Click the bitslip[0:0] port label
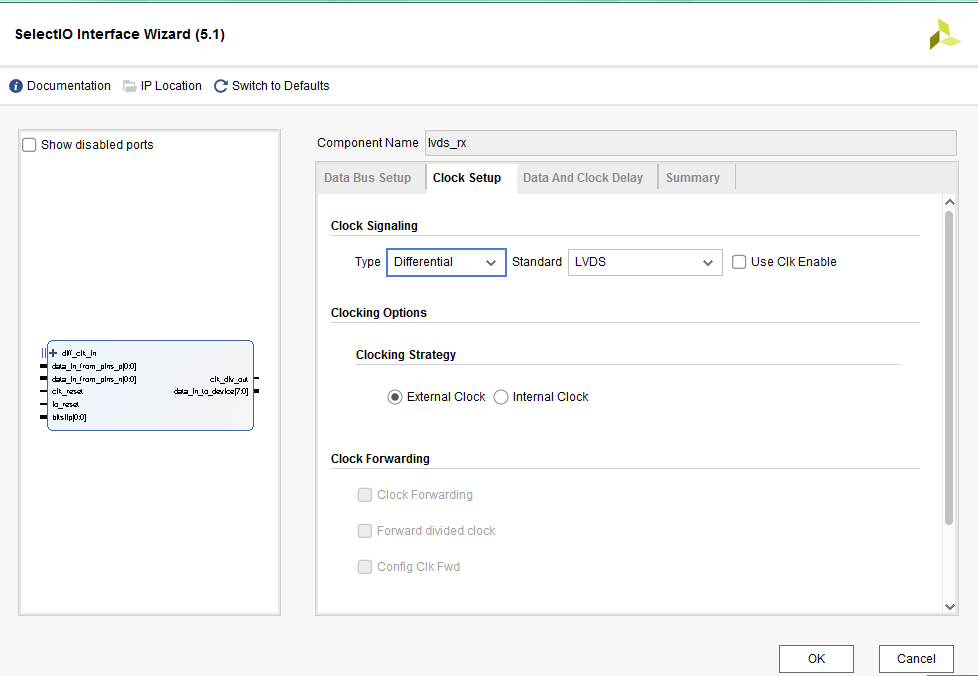978x676 pixels. click(69, 417)
